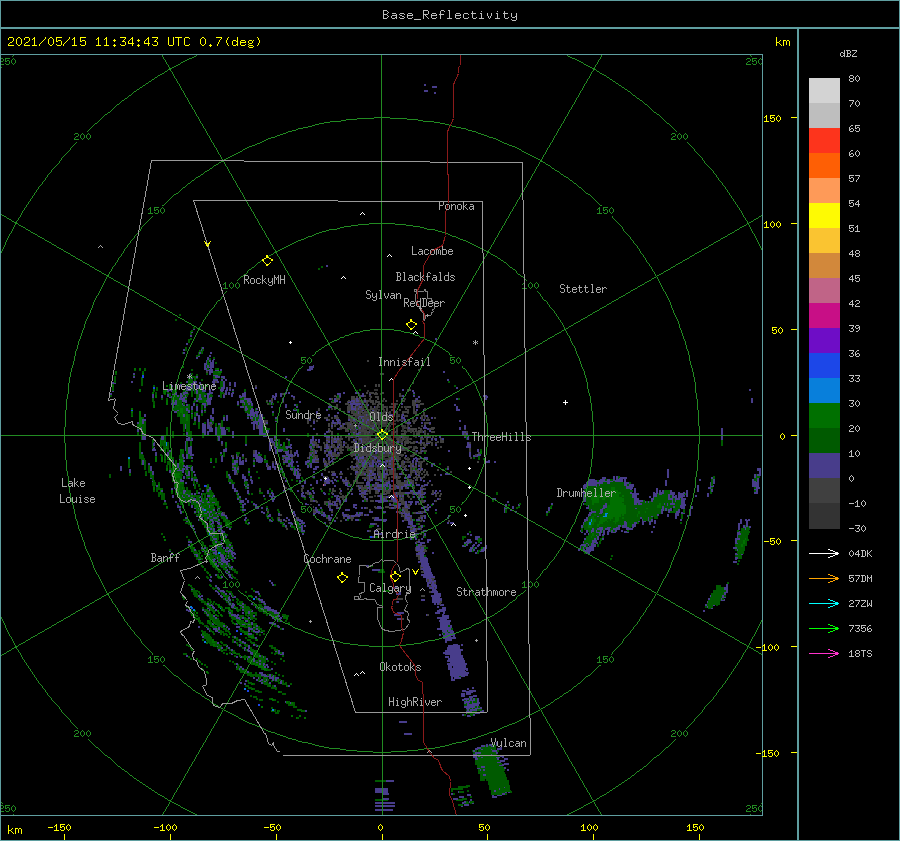Screen dimensions: 900x841
Task: Click the Limestone label
Action: pyautogui.click(x=189, y=386)
